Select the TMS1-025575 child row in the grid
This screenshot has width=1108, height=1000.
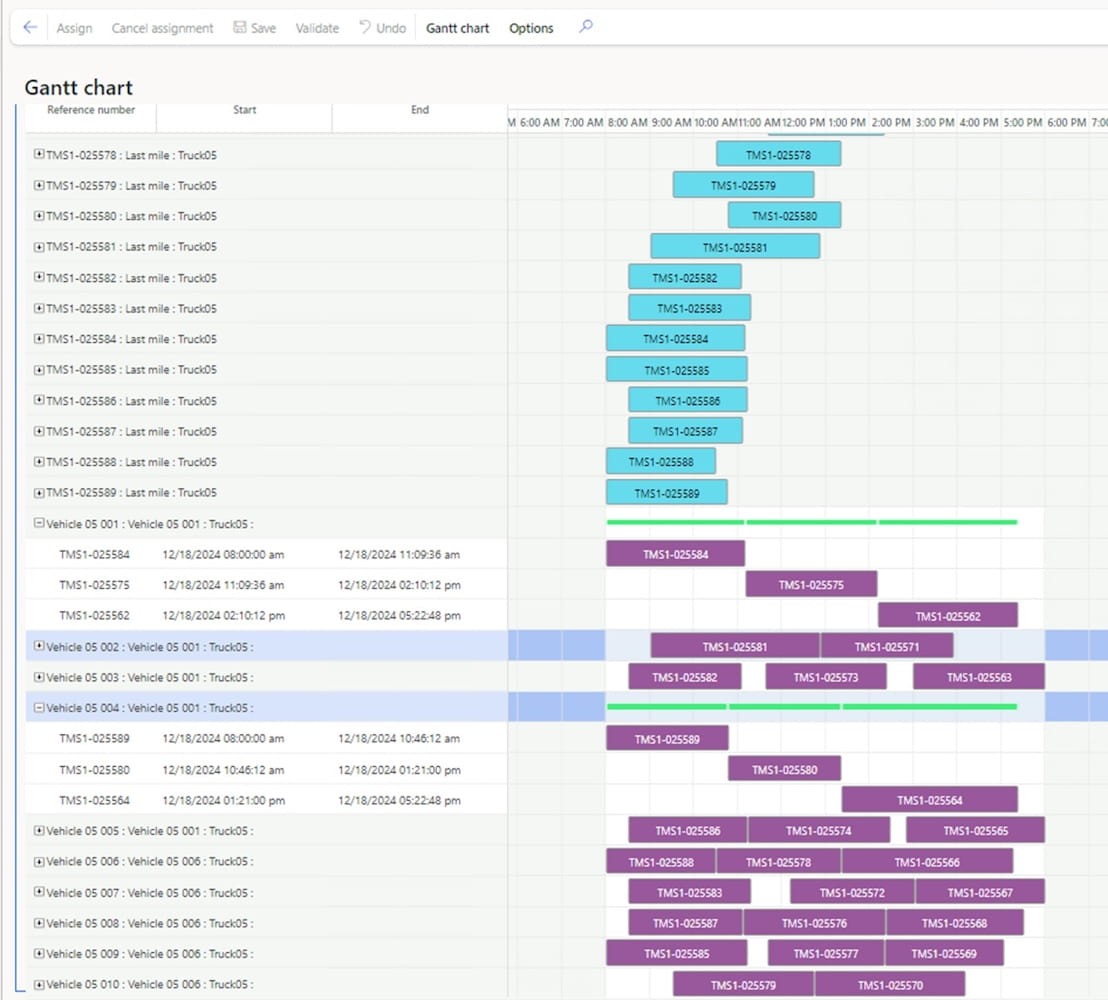[94, 585]
